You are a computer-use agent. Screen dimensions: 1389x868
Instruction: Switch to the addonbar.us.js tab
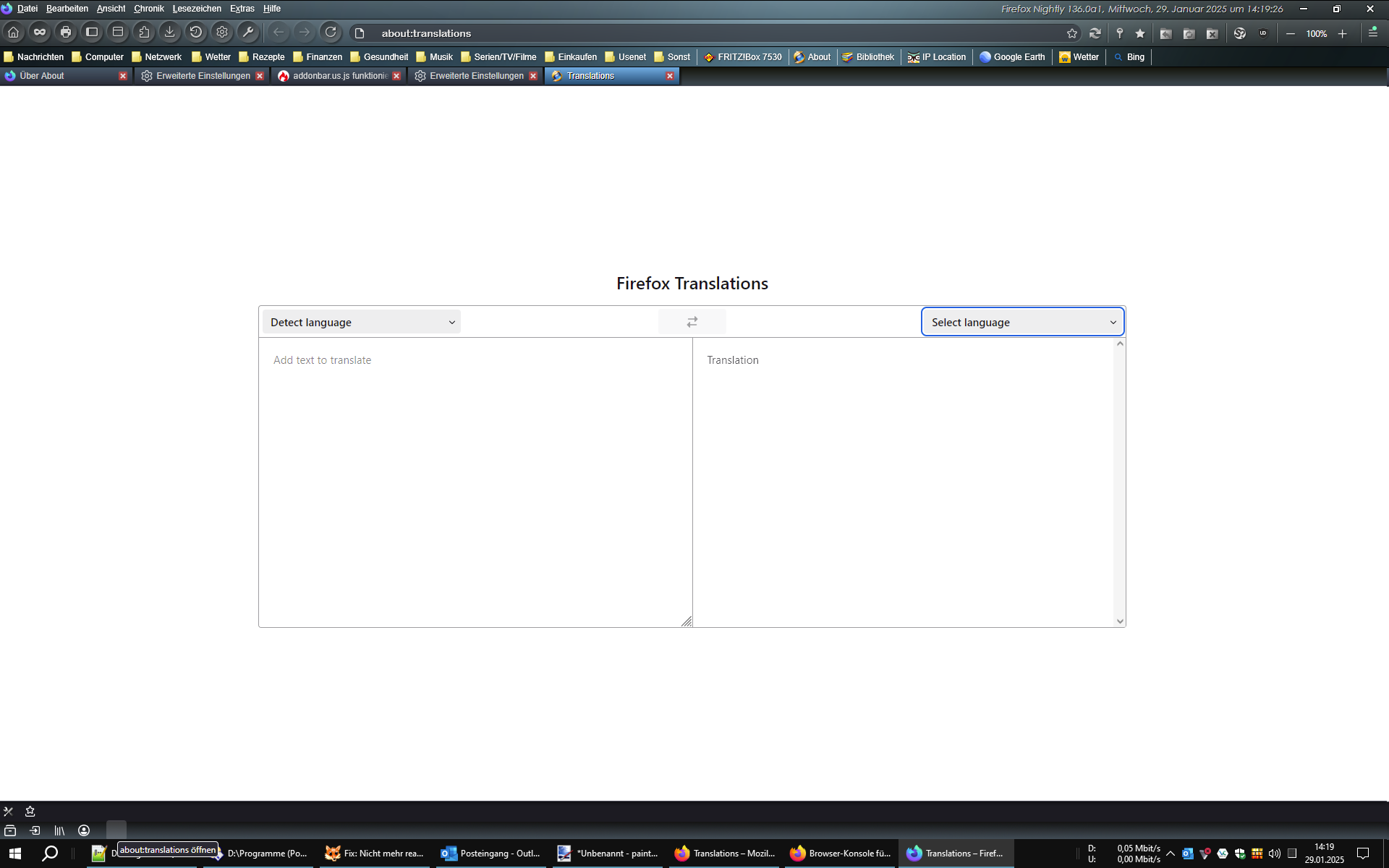coord(339,76)
